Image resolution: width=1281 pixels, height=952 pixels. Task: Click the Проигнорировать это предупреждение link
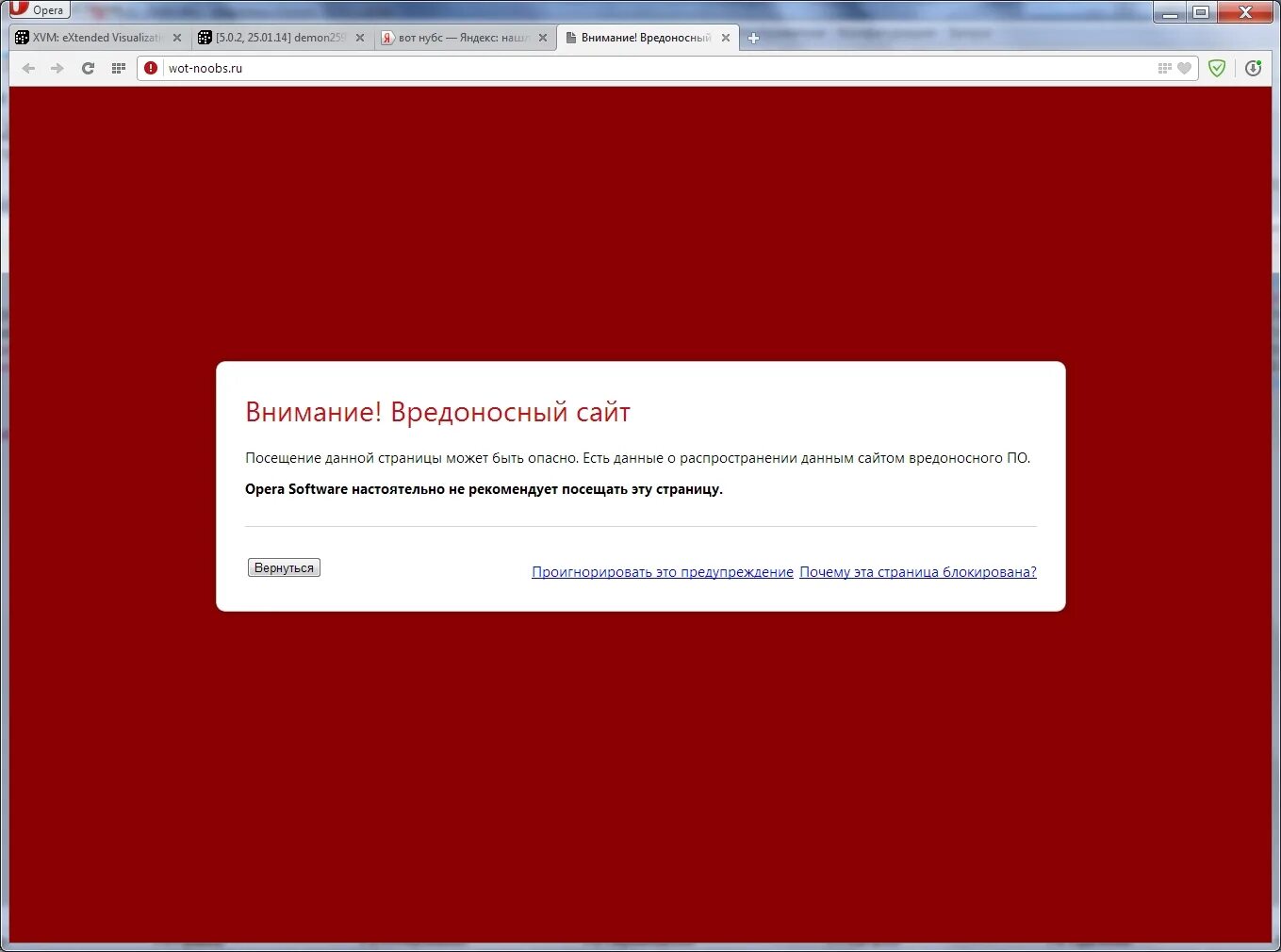[x=663, y=572]
